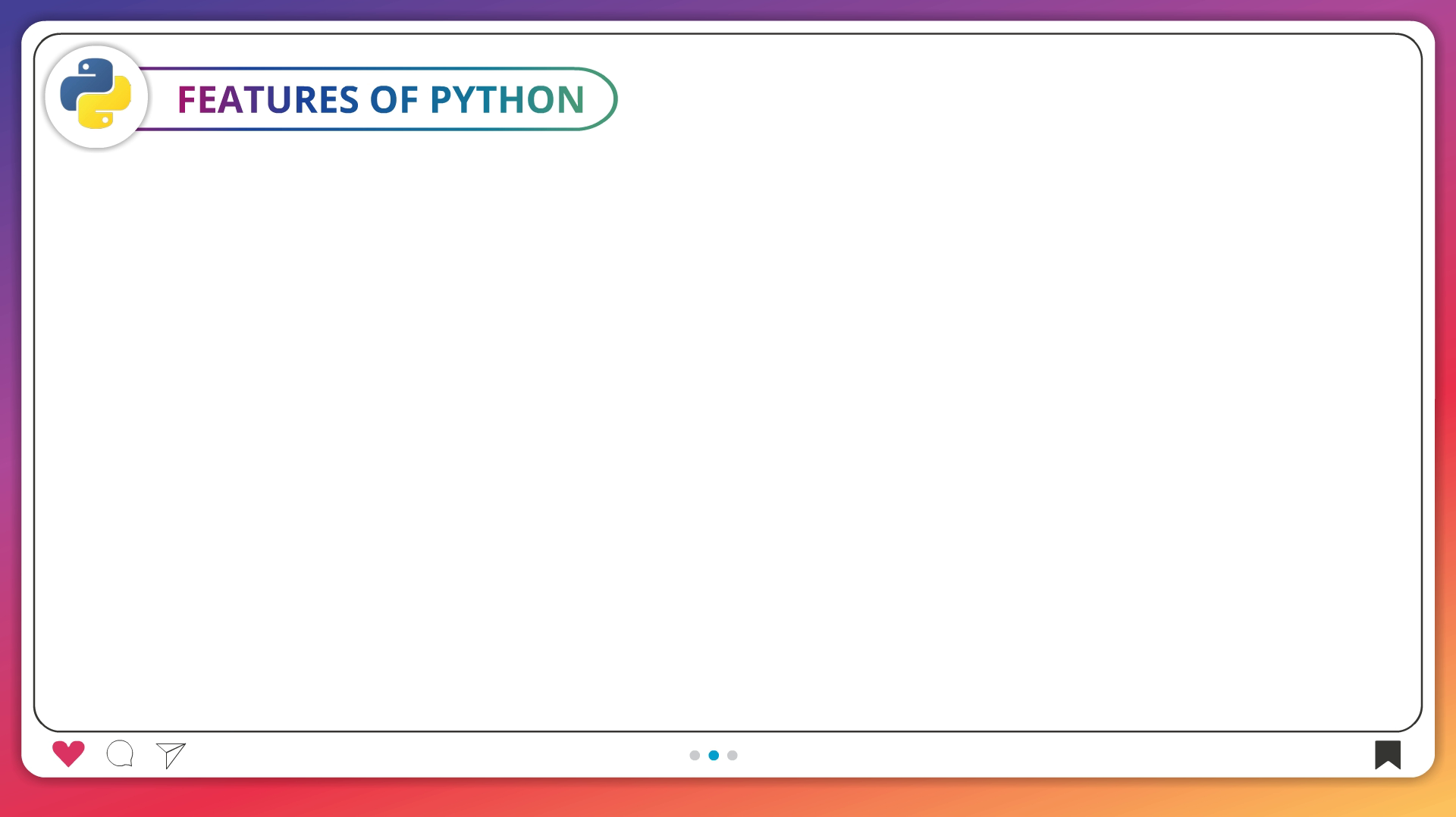Click the blue snake of the Python logo

point(81,83)
